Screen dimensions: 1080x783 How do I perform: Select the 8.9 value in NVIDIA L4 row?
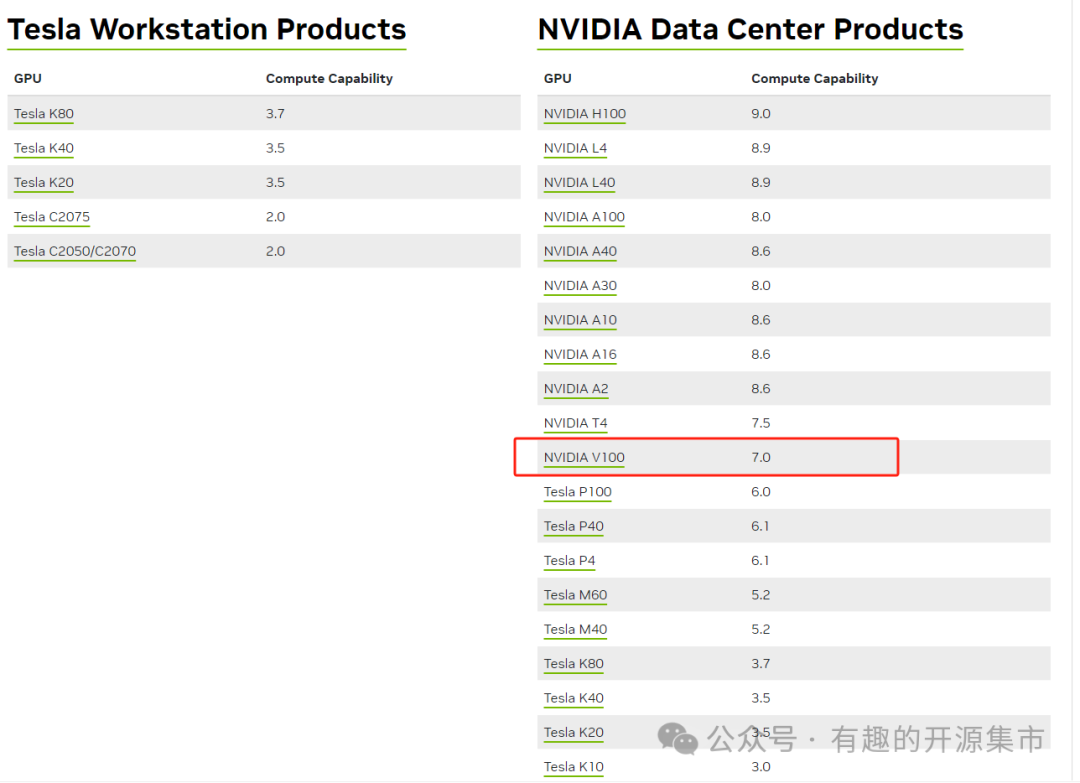click(x=760, y=148)
